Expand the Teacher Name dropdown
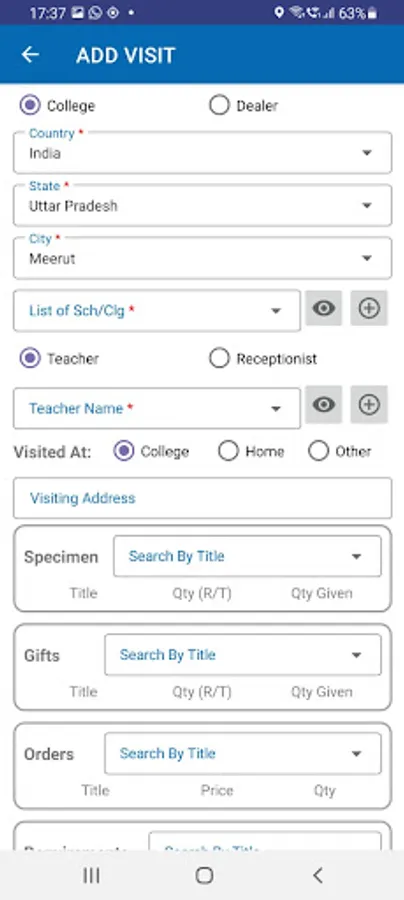This screenshot has height=900, width=404. coord(157,408)
